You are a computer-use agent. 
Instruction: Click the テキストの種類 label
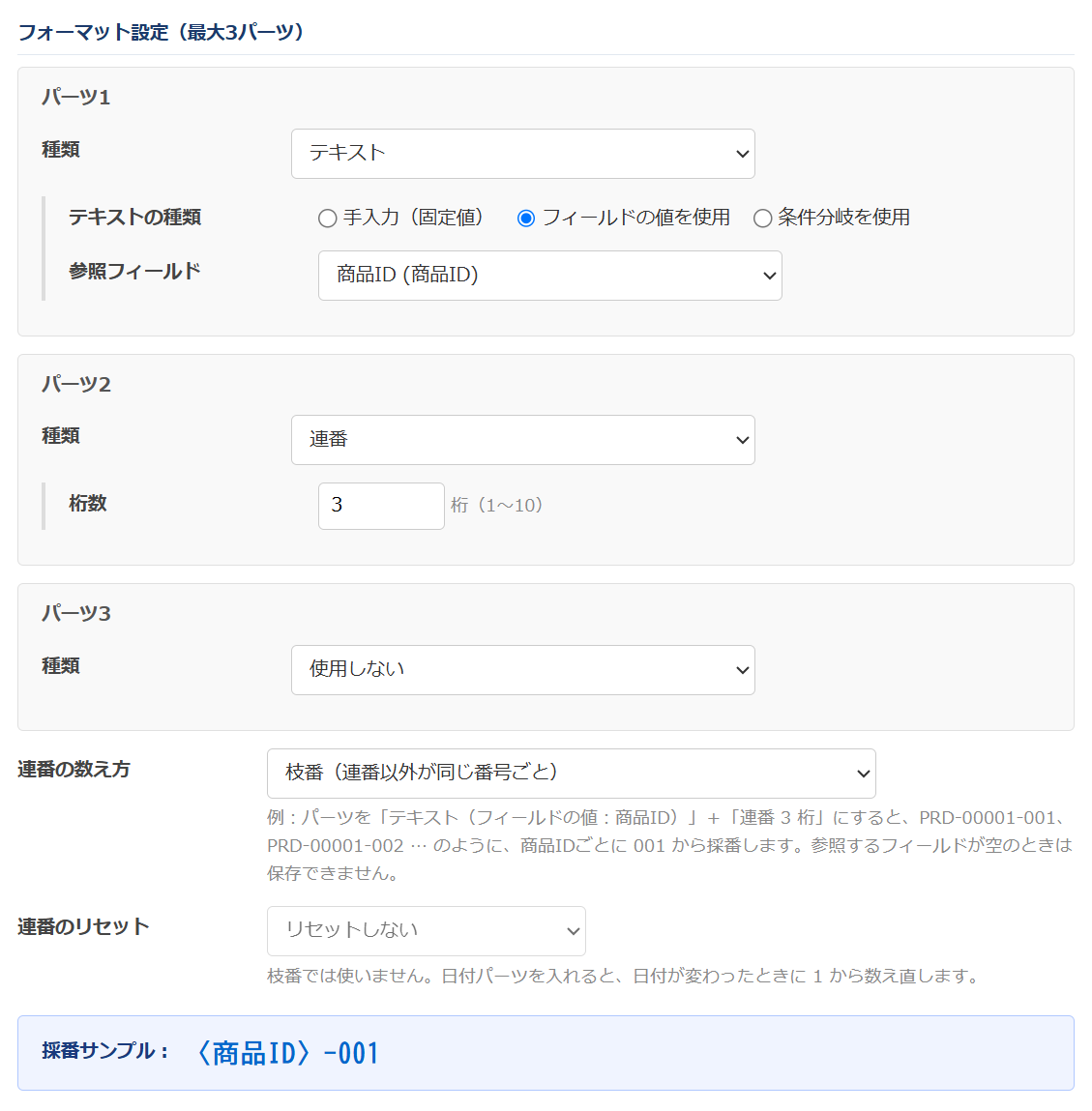point(134,217)
